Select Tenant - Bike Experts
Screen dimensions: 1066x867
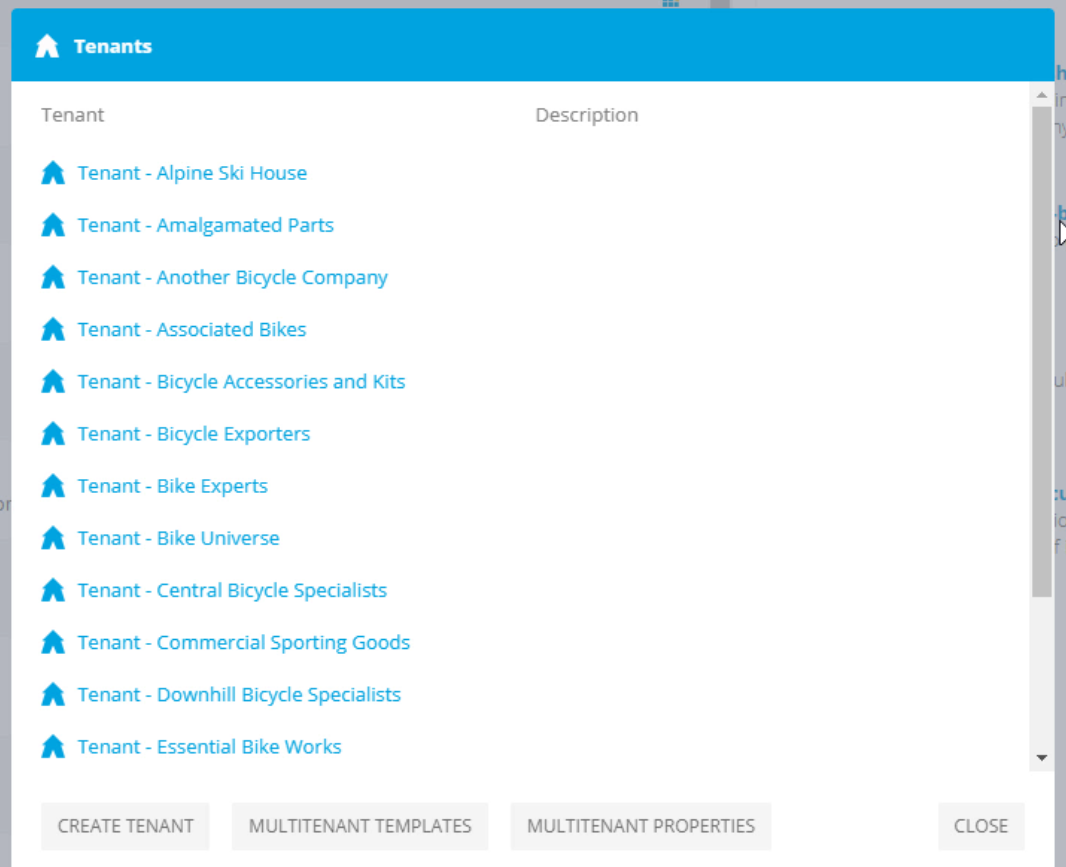[173, 485]
